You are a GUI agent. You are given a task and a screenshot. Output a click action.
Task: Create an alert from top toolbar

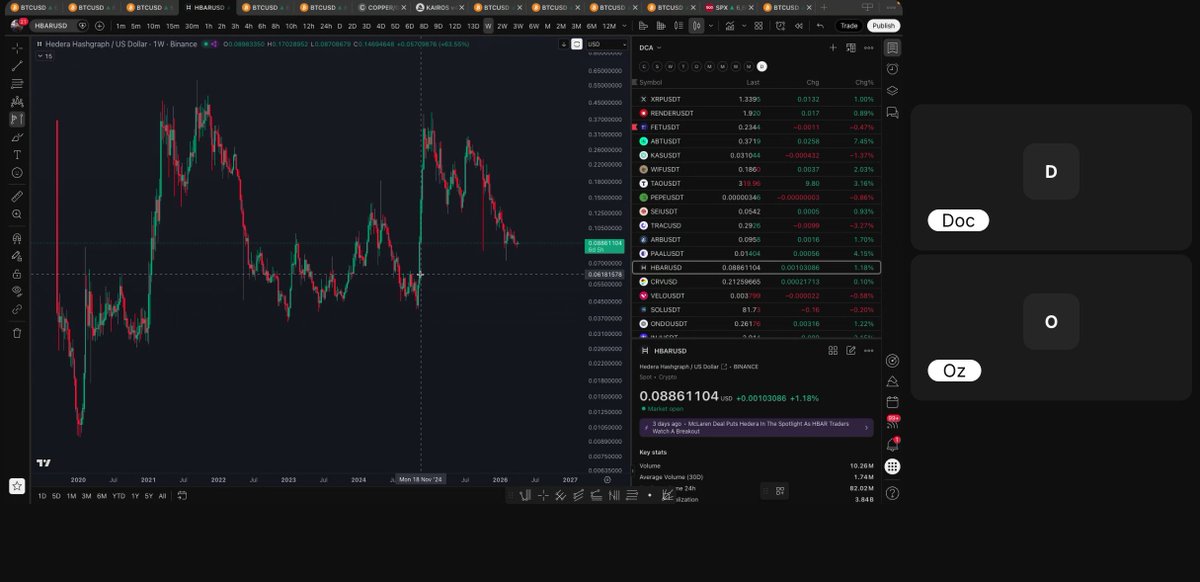point(780,26)
